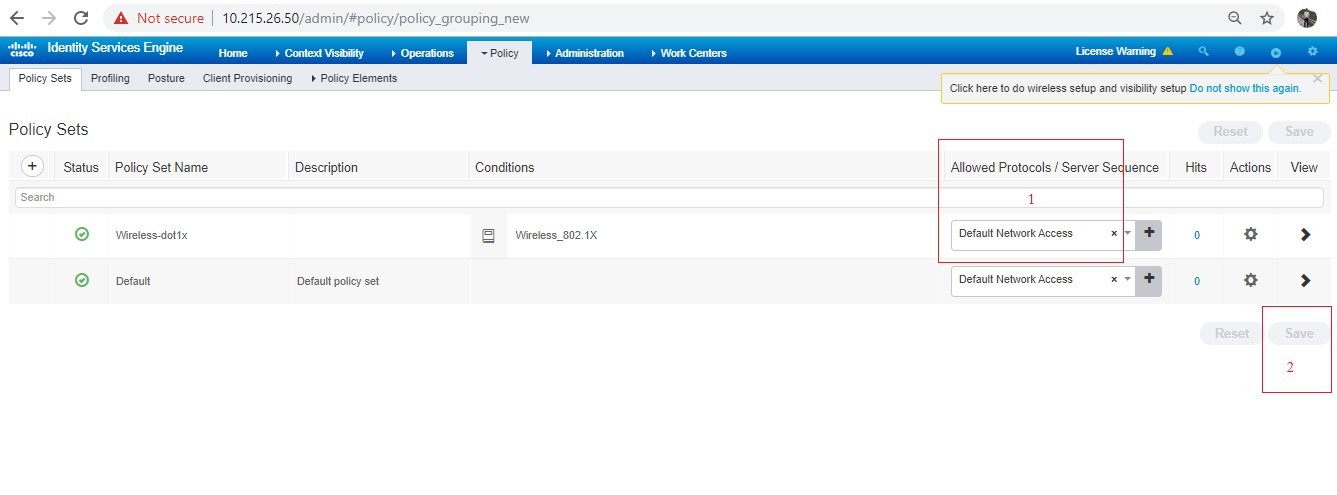Click the License Warning text

(1115, 52)
